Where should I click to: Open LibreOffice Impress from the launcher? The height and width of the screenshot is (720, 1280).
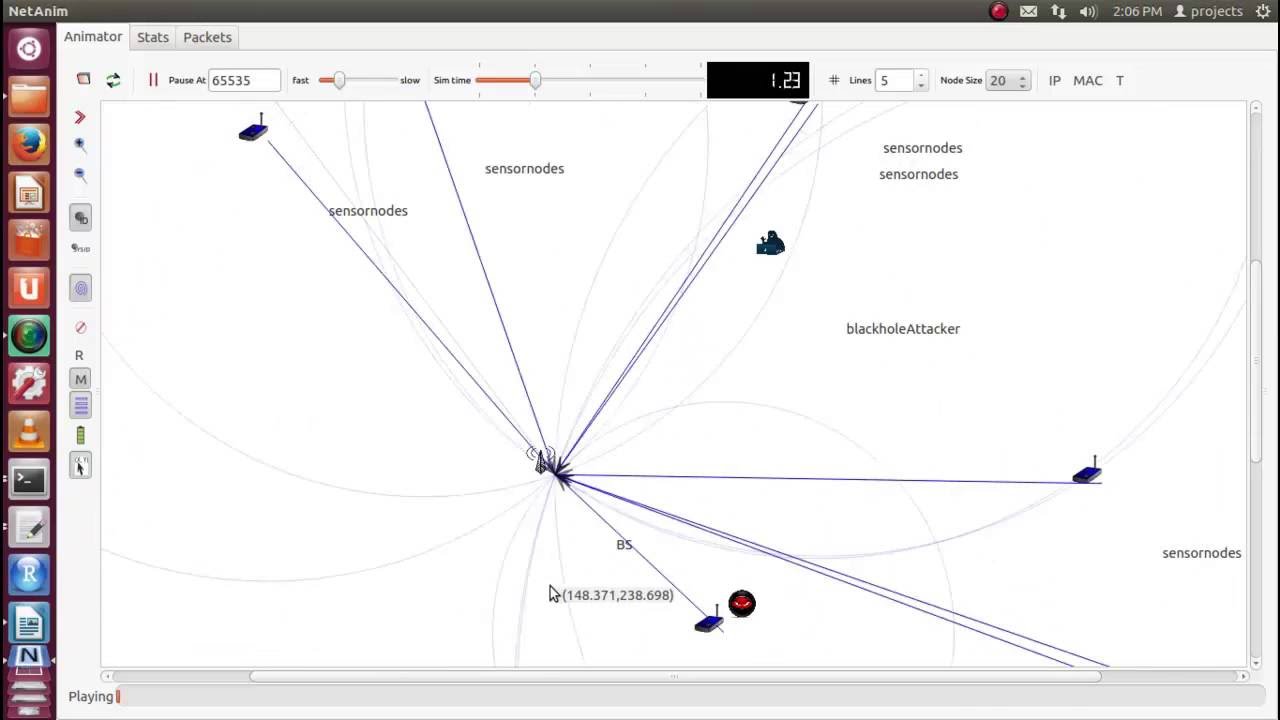coord(29,193)
